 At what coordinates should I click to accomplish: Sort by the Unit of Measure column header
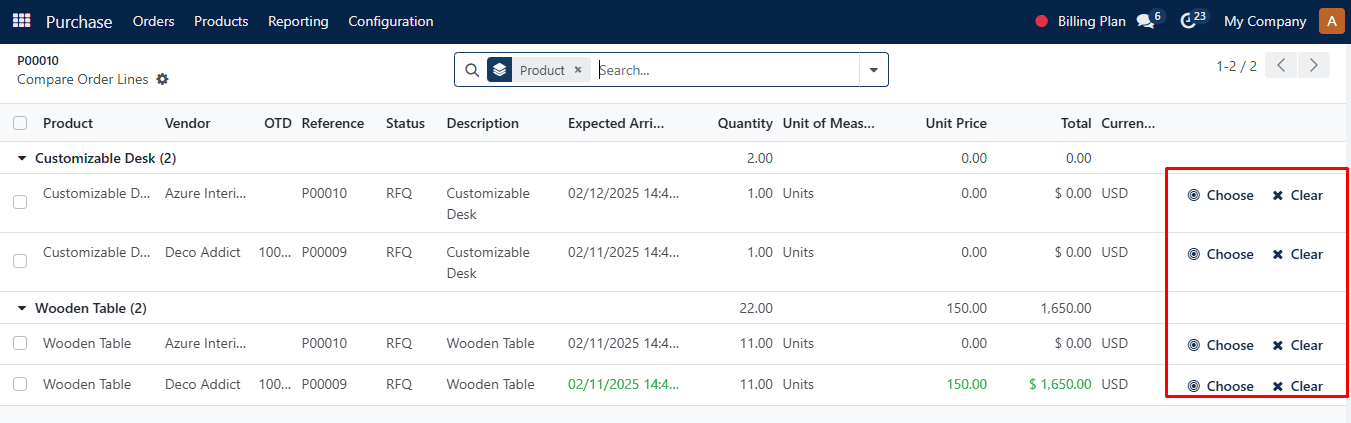pyautogui.click(x=829, y=123)
